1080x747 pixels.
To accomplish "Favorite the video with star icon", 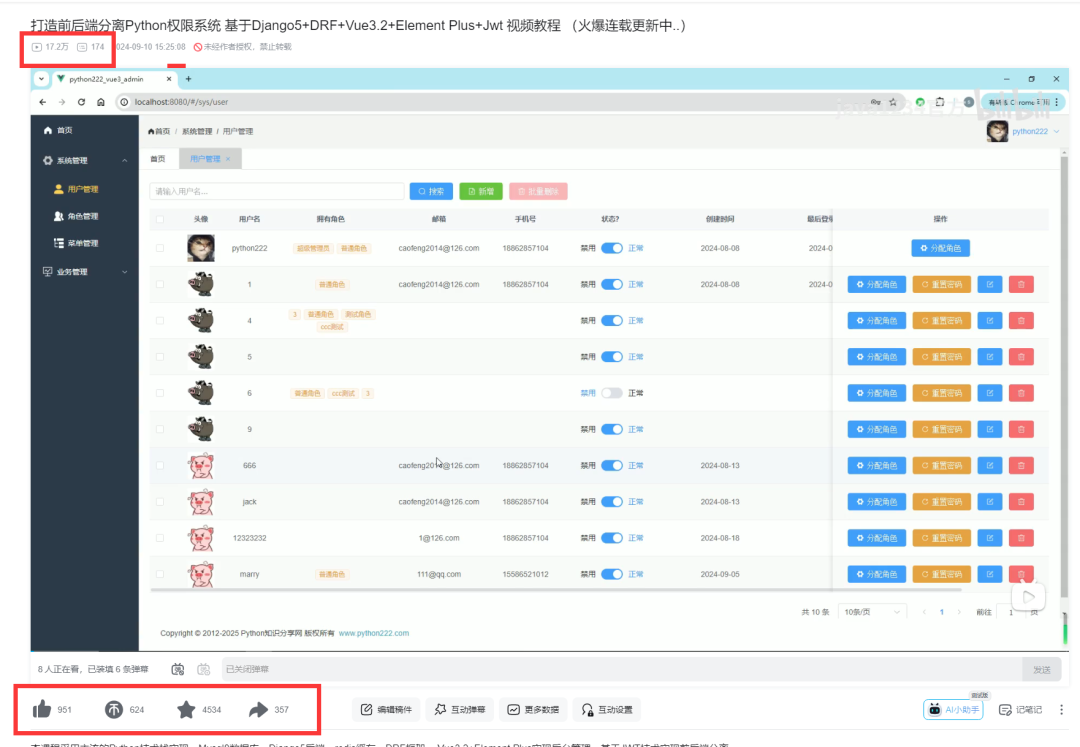I will pos(186,709).
